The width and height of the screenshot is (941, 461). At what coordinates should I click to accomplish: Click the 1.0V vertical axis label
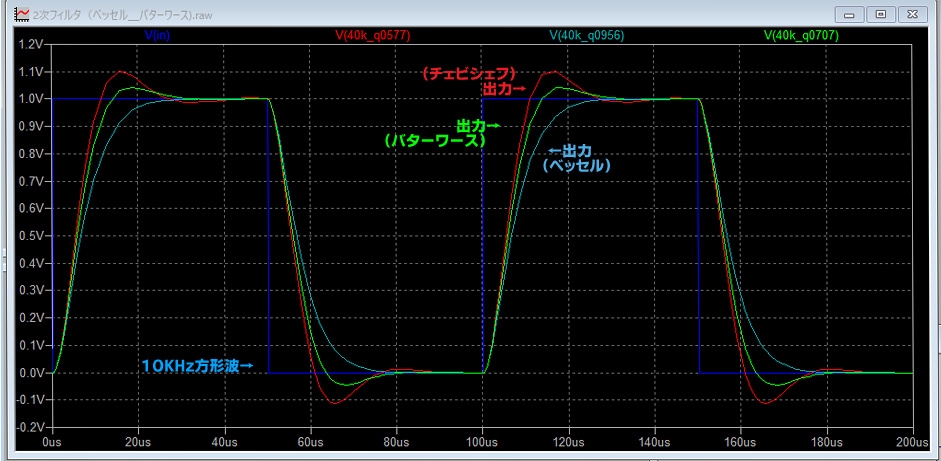(31, 99)
